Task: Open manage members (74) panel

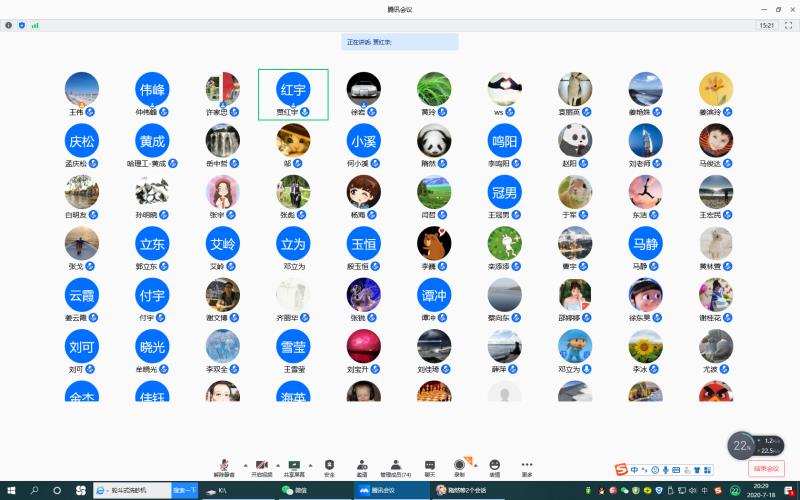Action: pyautogui.click(x=396, y=466)
